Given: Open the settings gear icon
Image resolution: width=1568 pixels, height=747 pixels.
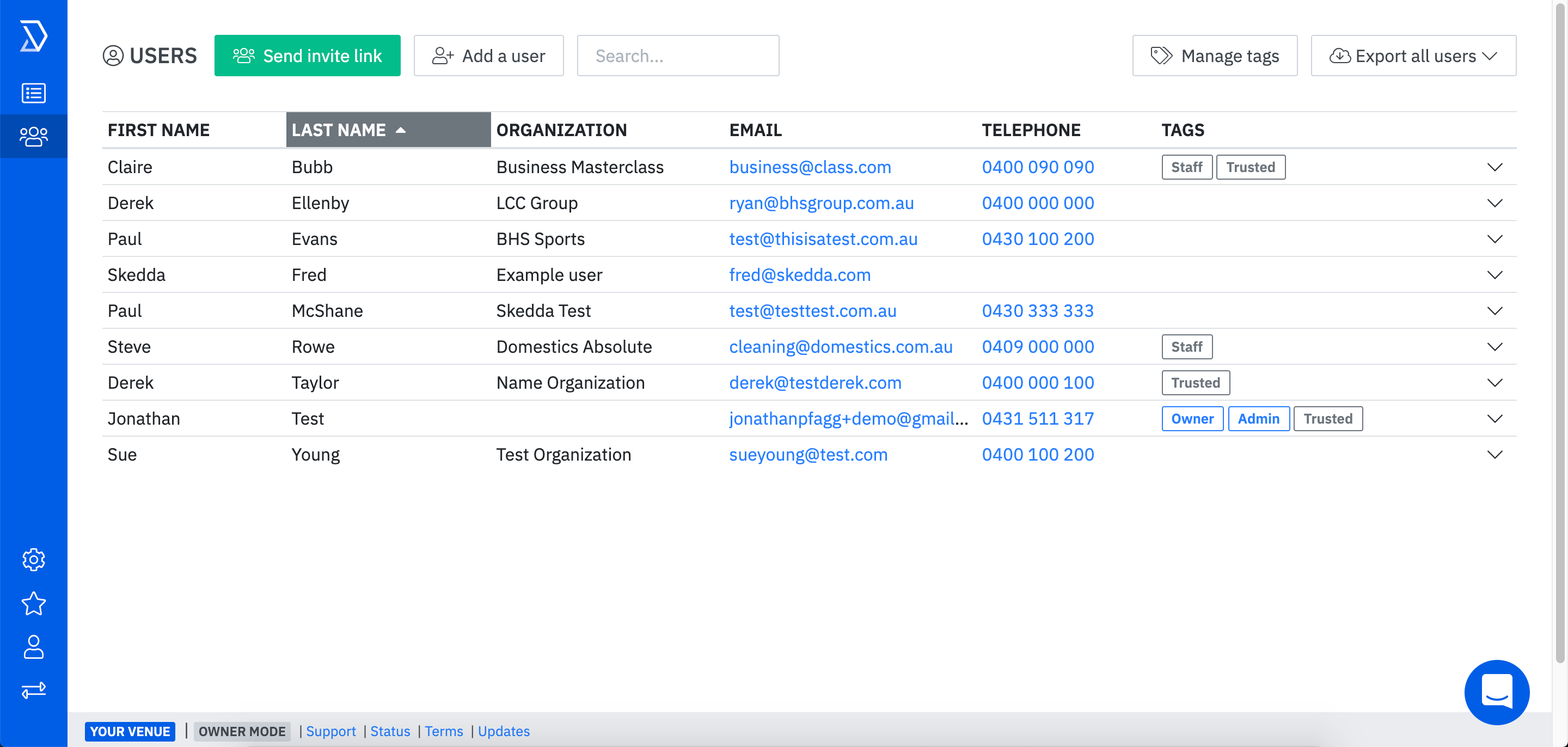Looking at the screenshot, I should point(33,560).
